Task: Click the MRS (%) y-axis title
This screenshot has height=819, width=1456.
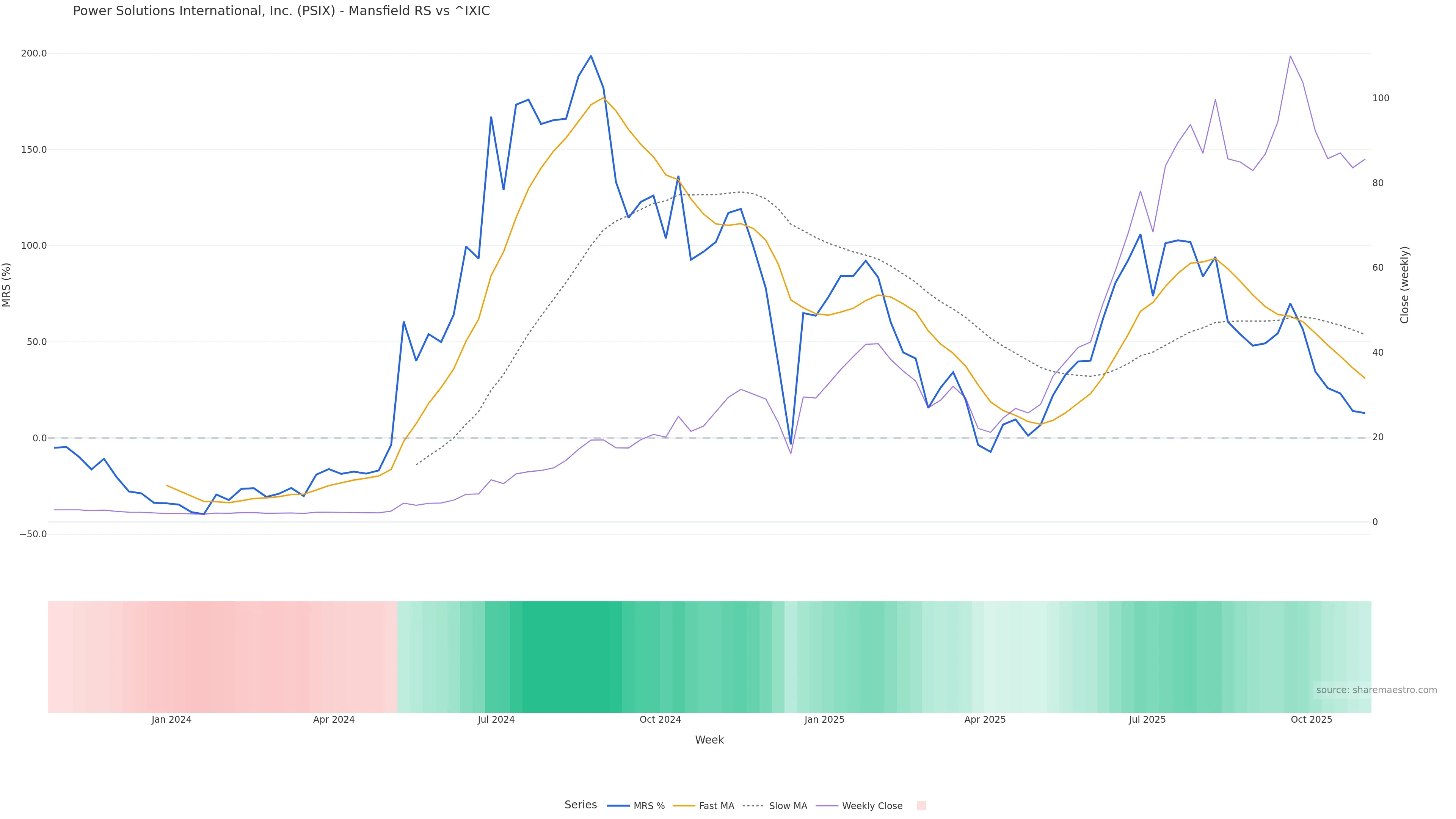Action: (7, 284)
